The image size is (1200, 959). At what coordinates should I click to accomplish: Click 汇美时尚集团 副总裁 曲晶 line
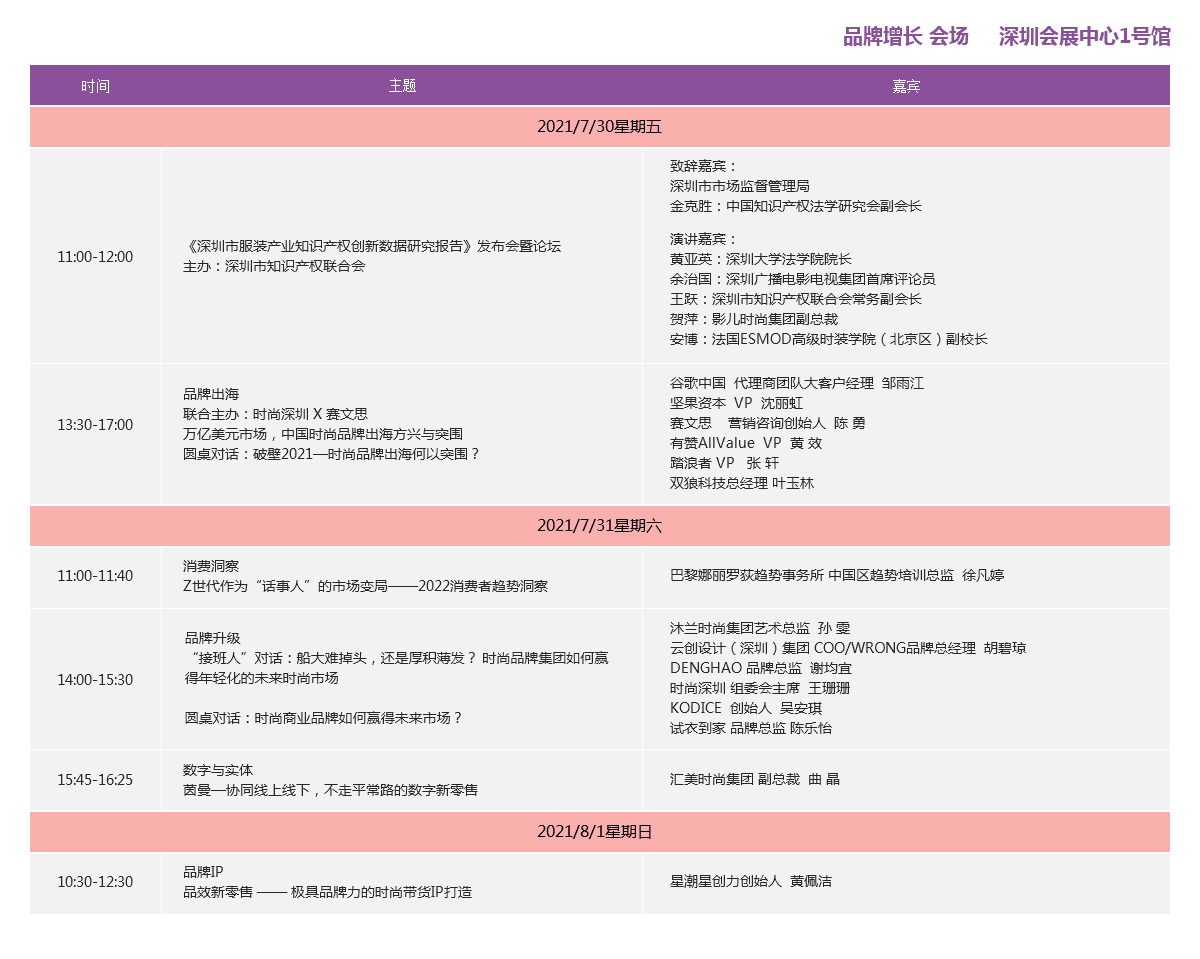755,779
